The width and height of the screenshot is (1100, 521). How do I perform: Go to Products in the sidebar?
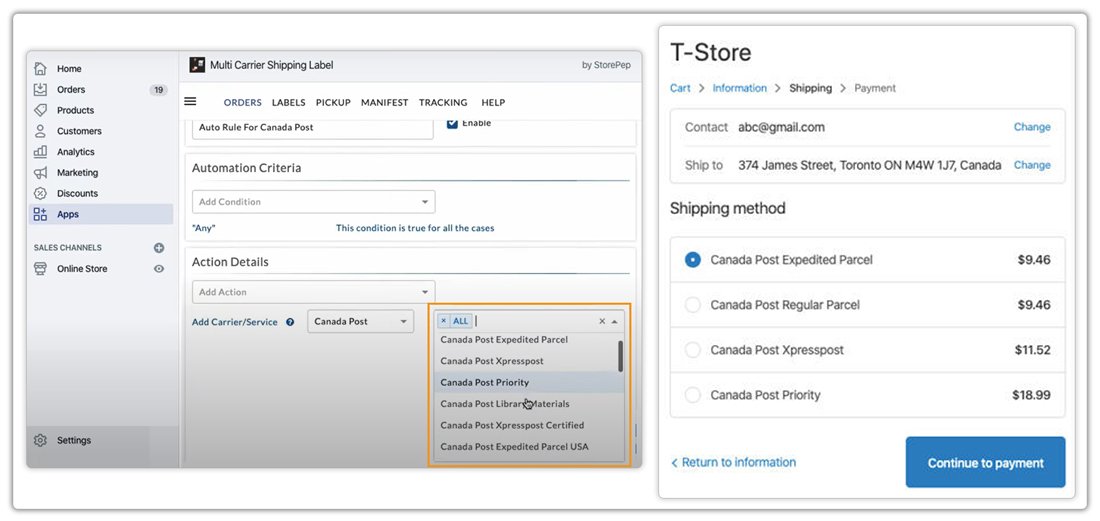point(76,110)
